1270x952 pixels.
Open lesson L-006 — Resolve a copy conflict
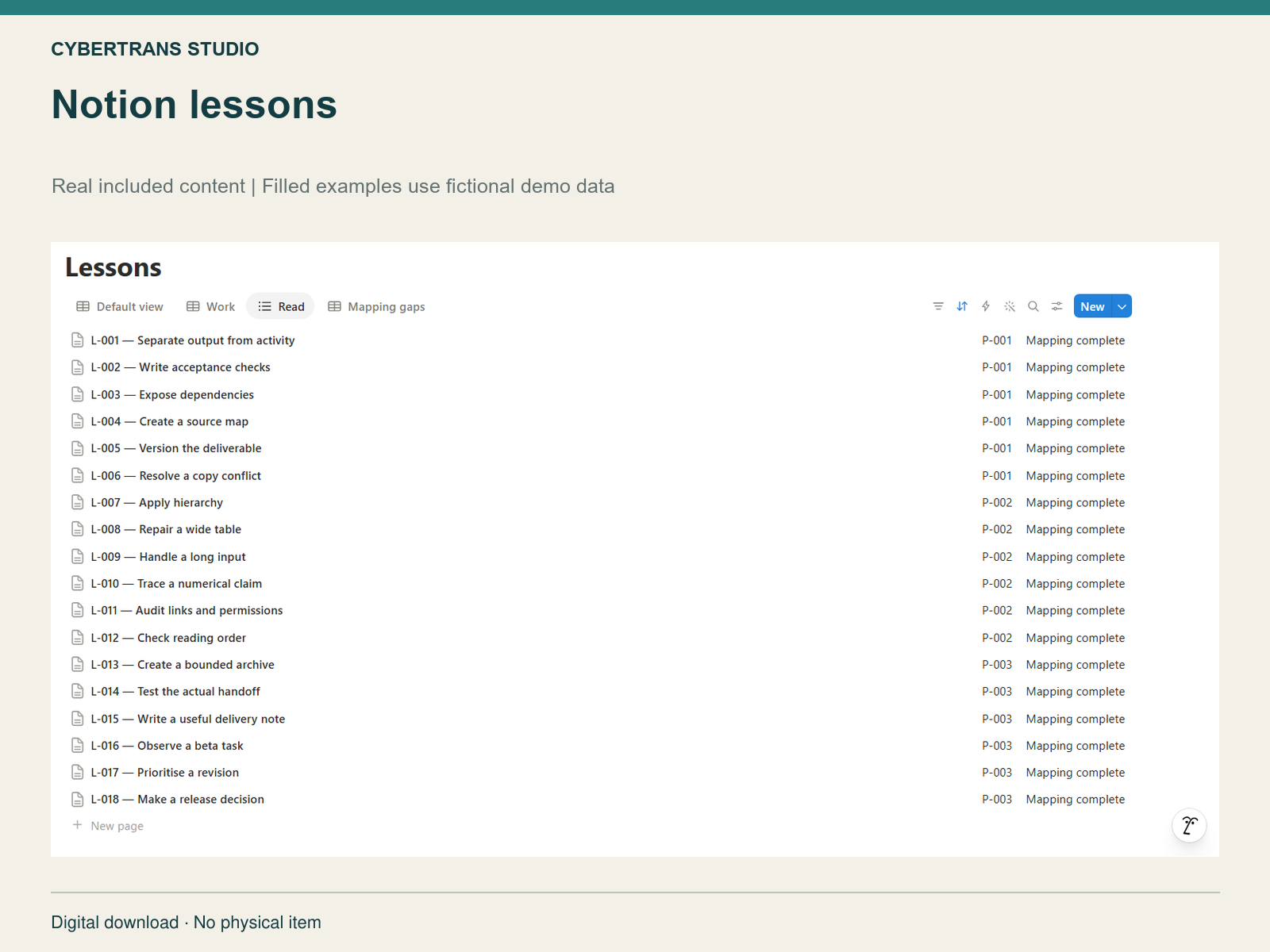pyautogui.click(x=175, y=476)
